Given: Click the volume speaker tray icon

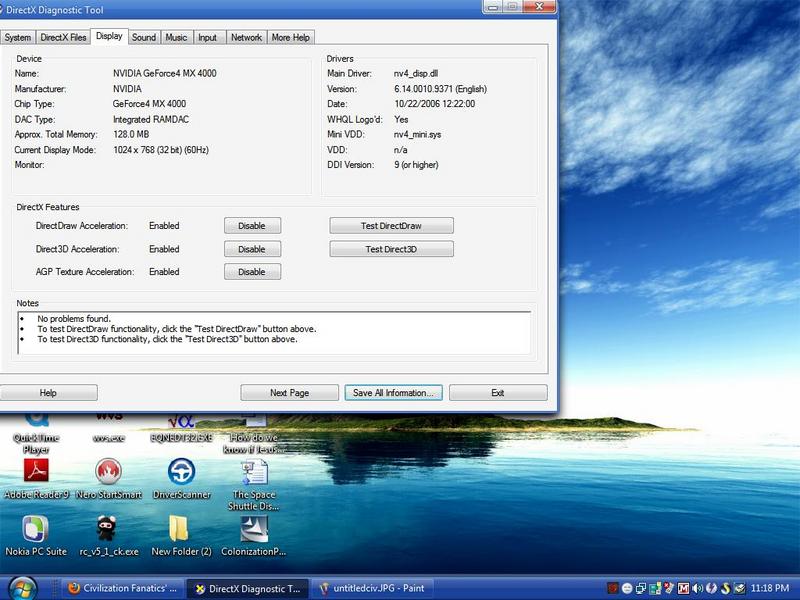Looking at the screenshot, I should pyautogui.click(x=699, y=588).
